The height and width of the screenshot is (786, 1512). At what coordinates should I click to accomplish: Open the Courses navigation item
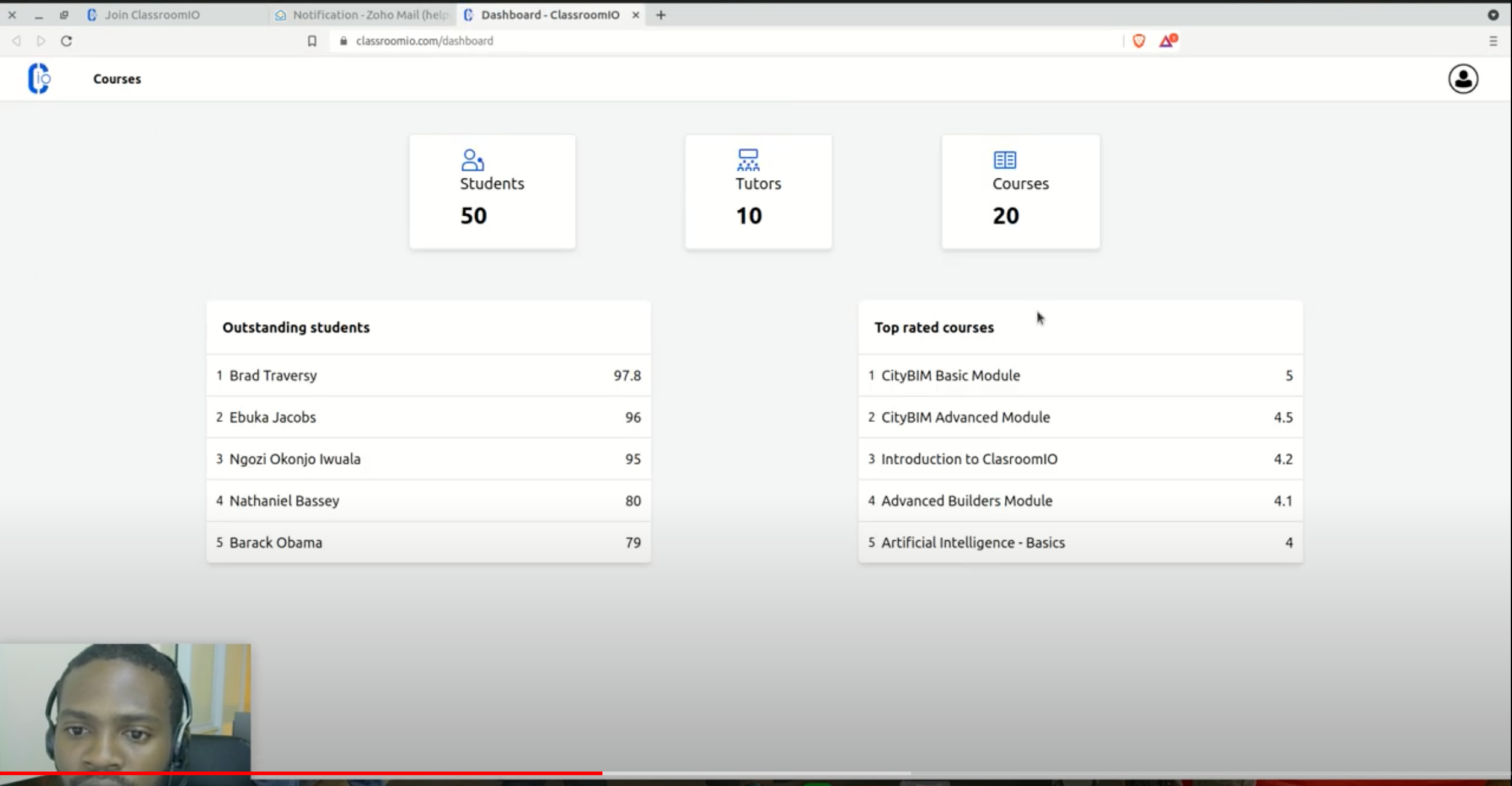point(117,78)
